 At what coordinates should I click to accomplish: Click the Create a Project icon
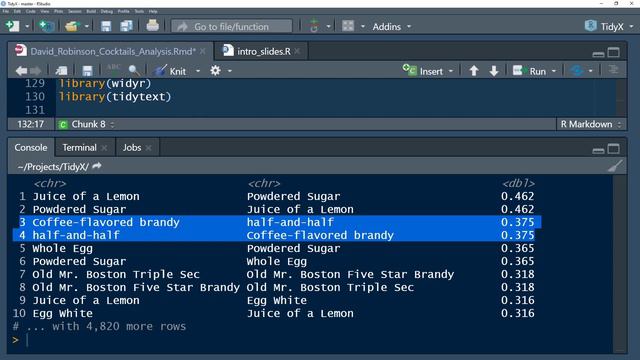[46, 27]
